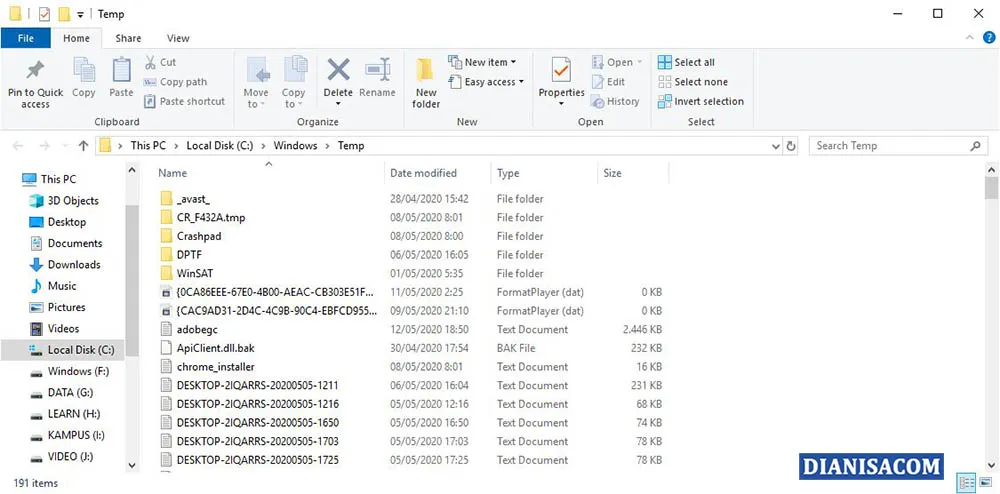
Task: Select the WinSAT folder
Action: click(x=186, y=273)
